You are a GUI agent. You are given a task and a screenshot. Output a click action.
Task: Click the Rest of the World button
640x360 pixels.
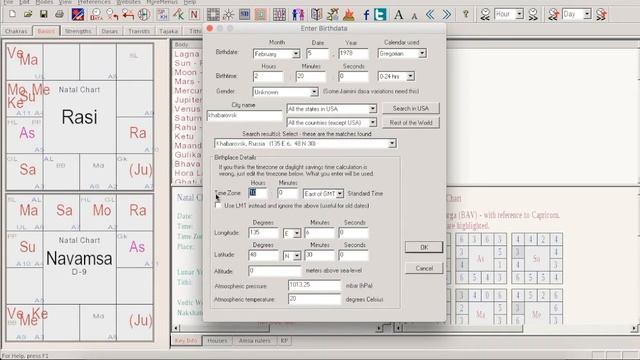click(x=411, y=122)
